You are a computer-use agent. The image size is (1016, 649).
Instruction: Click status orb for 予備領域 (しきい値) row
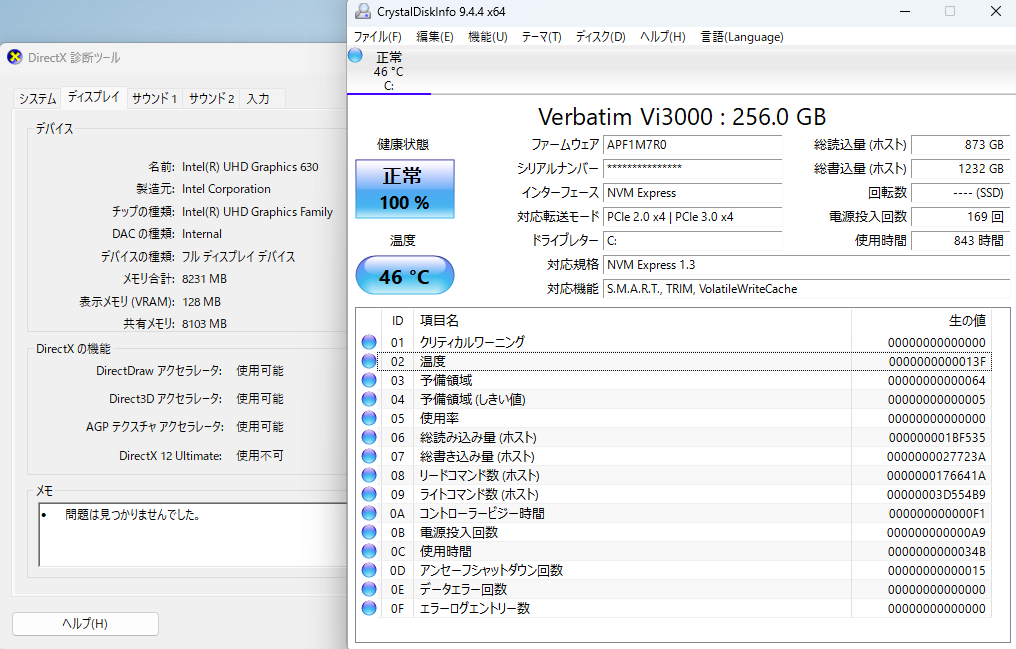pos(369,399)
